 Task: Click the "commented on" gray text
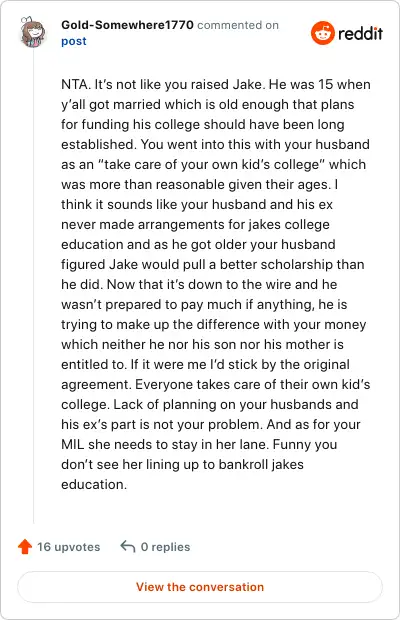click(238, 25)
